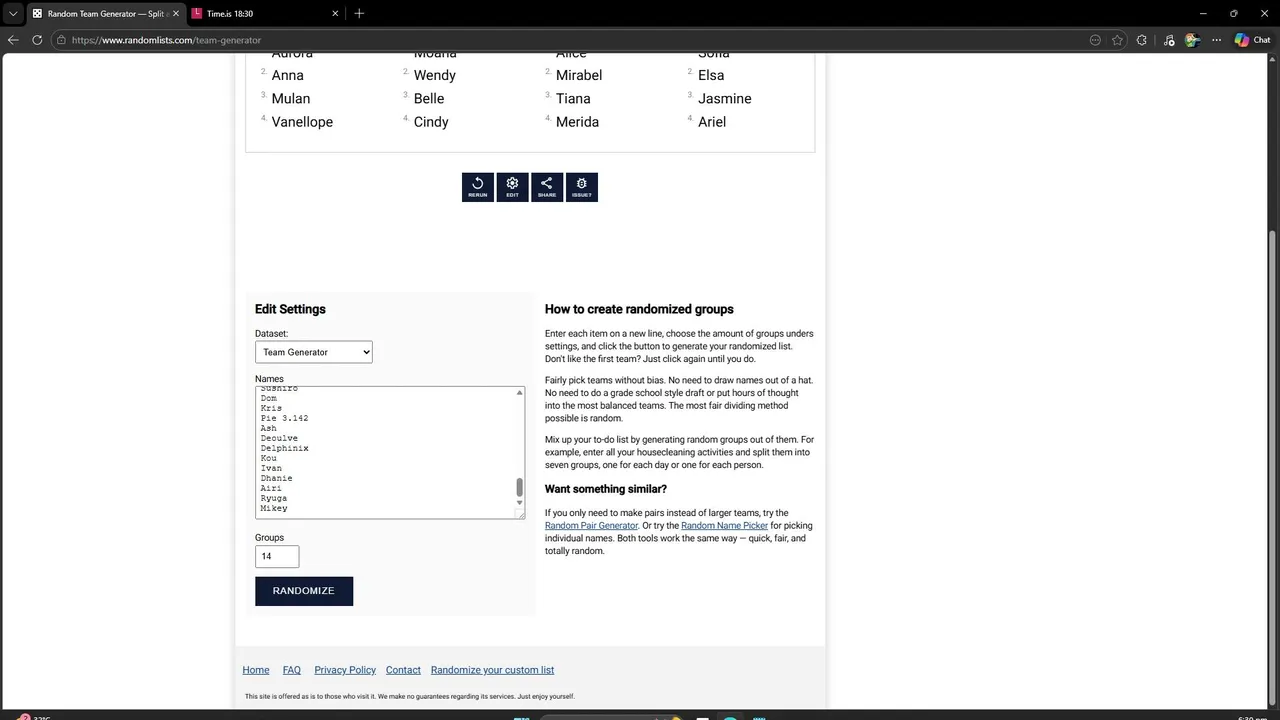The height and width of the screenshot is (720, 1280).
Task: Click the name Jasmine in results
Action: pos(725,98)
